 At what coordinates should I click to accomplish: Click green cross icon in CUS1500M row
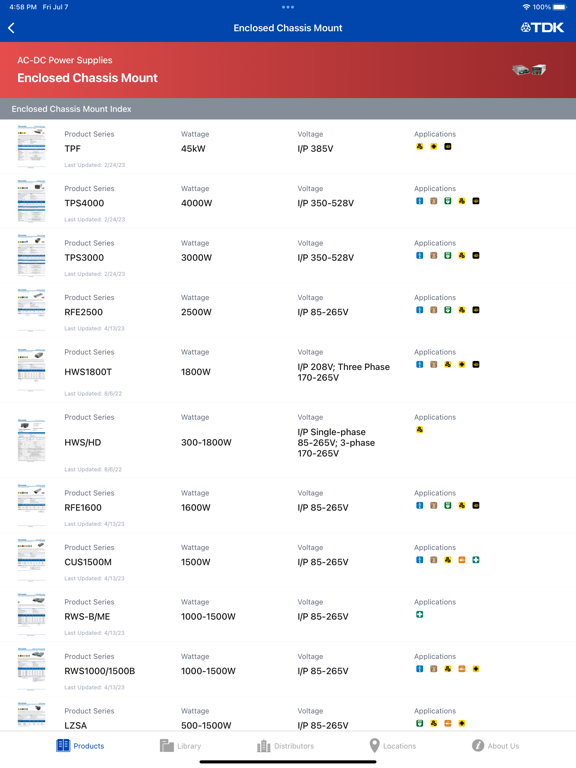click(476, 560)
